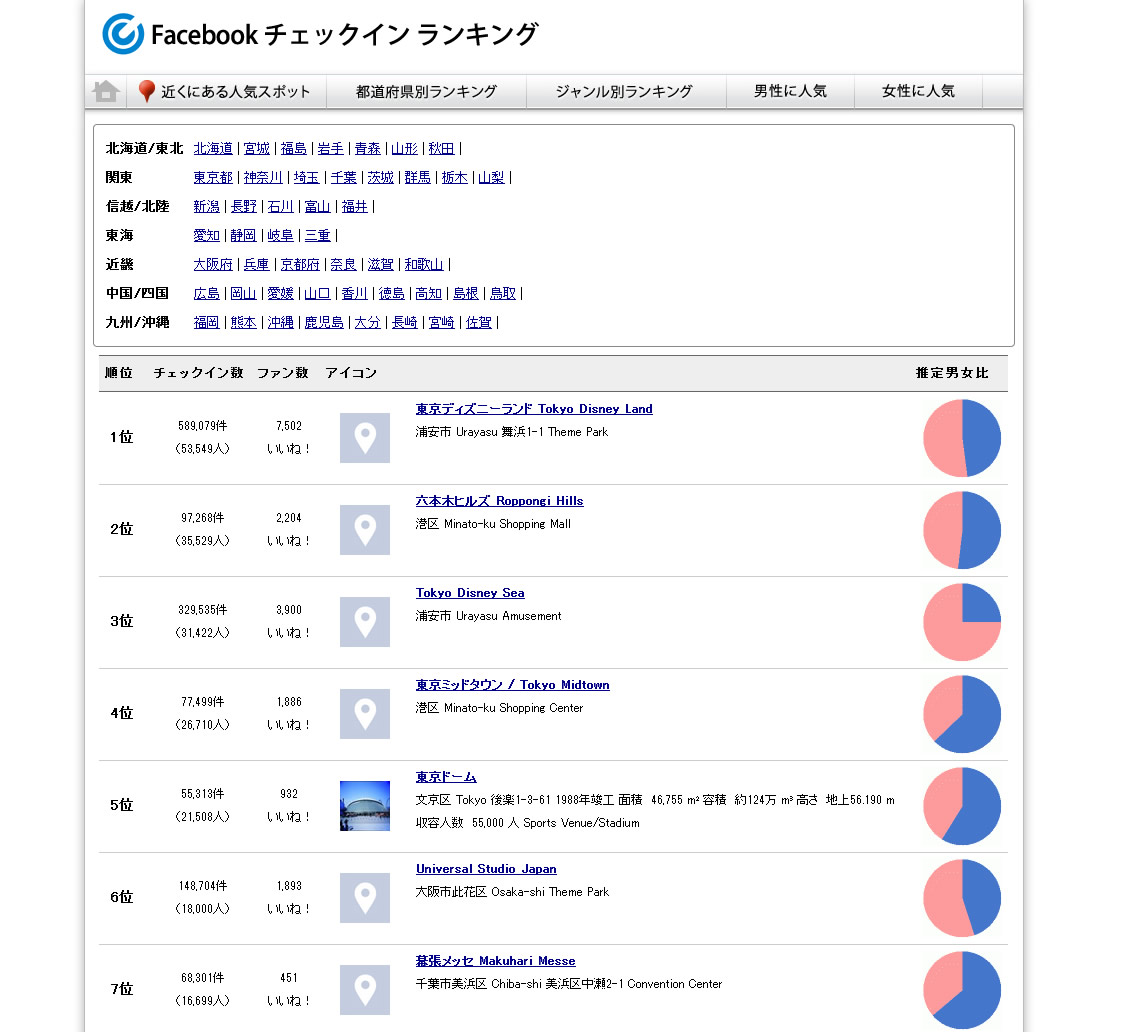Viewport: 1121px width, 1032px height.
Task: Click gender ratio pie chart for Tokyo Midtown
Action: [x=962, y=713]
